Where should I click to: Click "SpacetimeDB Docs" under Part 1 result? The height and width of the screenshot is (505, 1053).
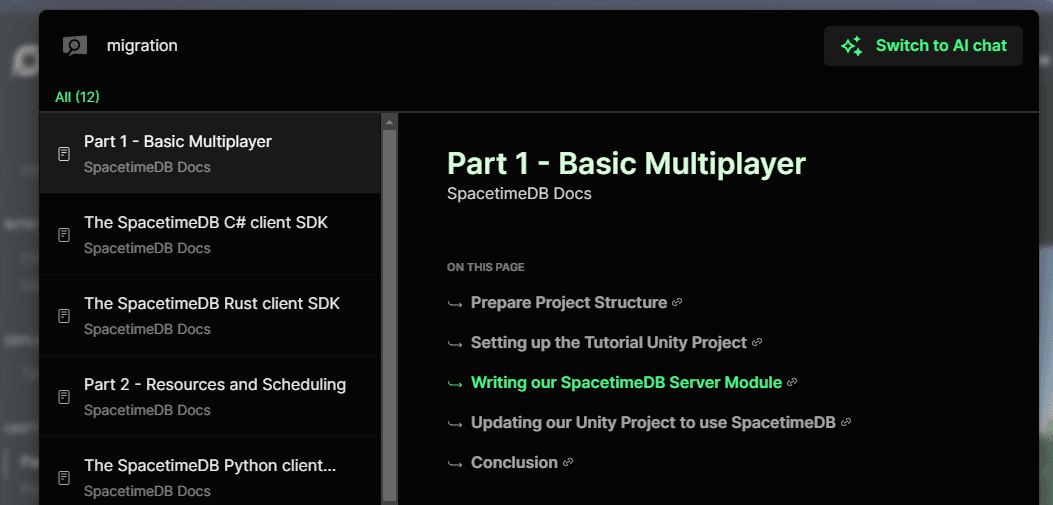(147, 167)
